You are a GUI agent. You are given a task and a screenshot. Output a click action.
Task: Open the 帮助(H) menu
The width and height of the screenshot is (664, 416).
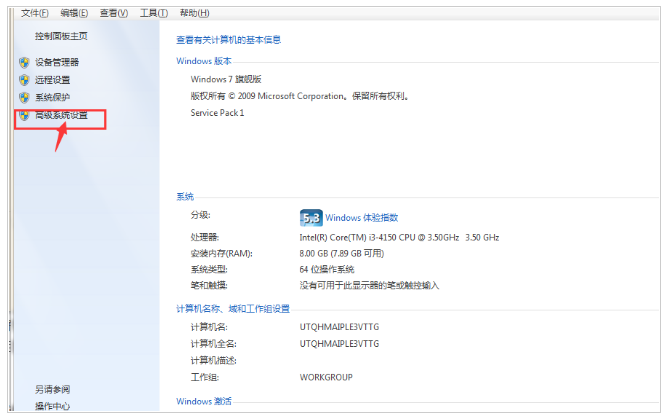pos(194,13)
